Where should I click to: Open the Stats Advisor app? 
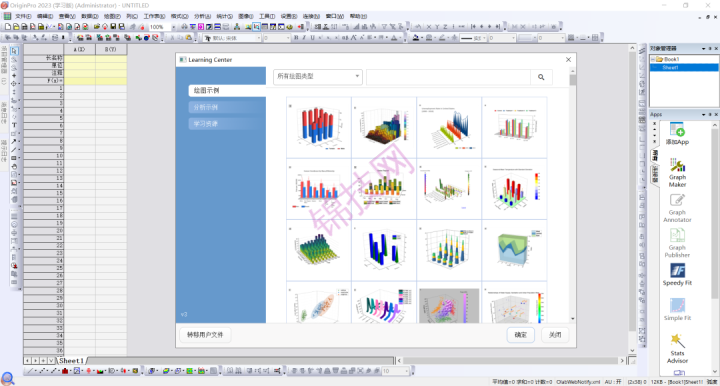pos(677,348)
